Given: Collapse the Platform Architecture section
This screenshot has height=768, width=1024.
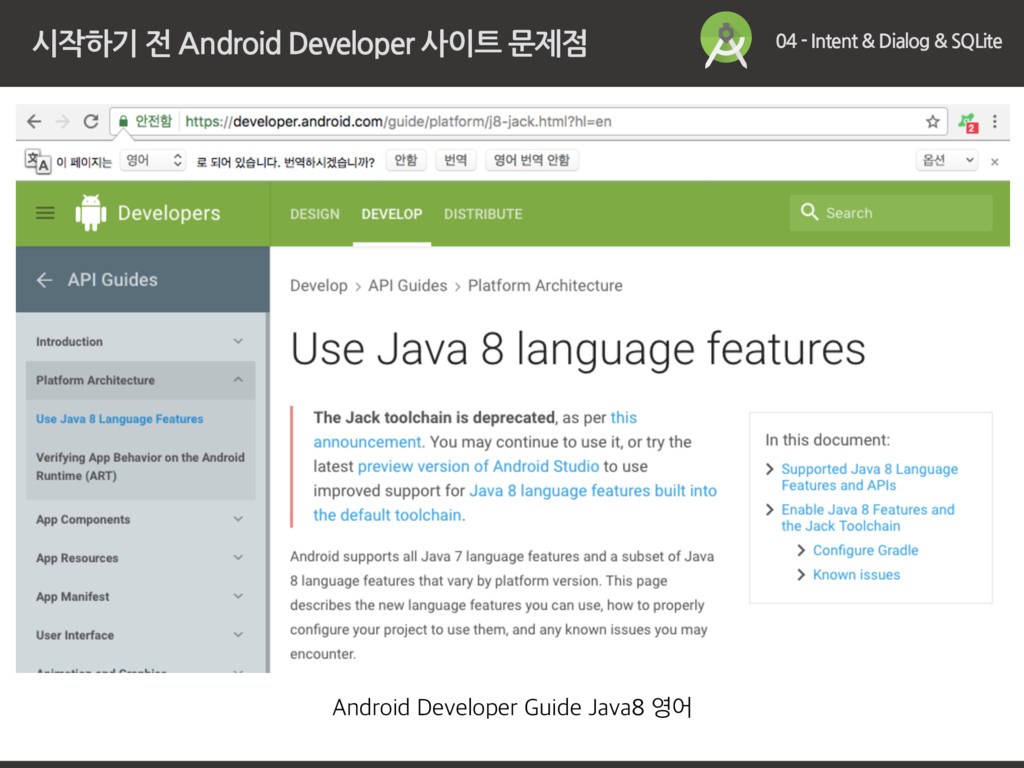Looking at the screenshot, I should (x=238, y=380).
